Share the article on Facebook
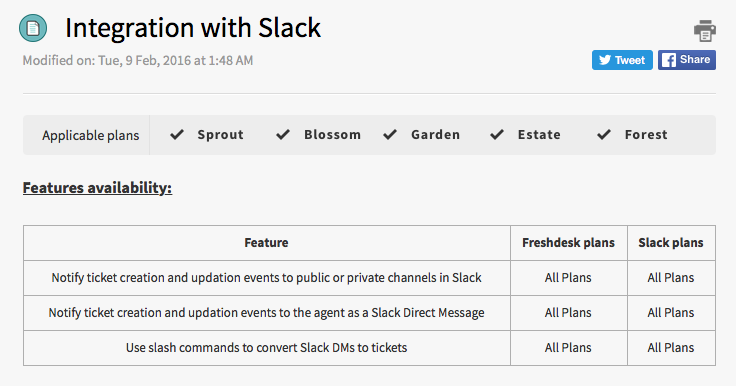The width and height of the screenshot is (736, 386). point(687,60)
